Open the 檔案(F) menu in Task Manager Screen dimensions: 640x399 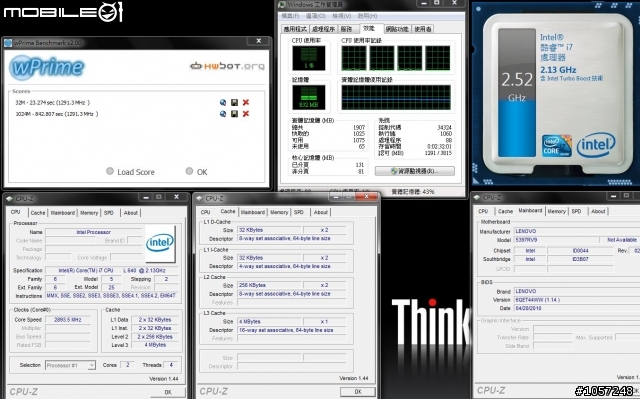[290, 16]
